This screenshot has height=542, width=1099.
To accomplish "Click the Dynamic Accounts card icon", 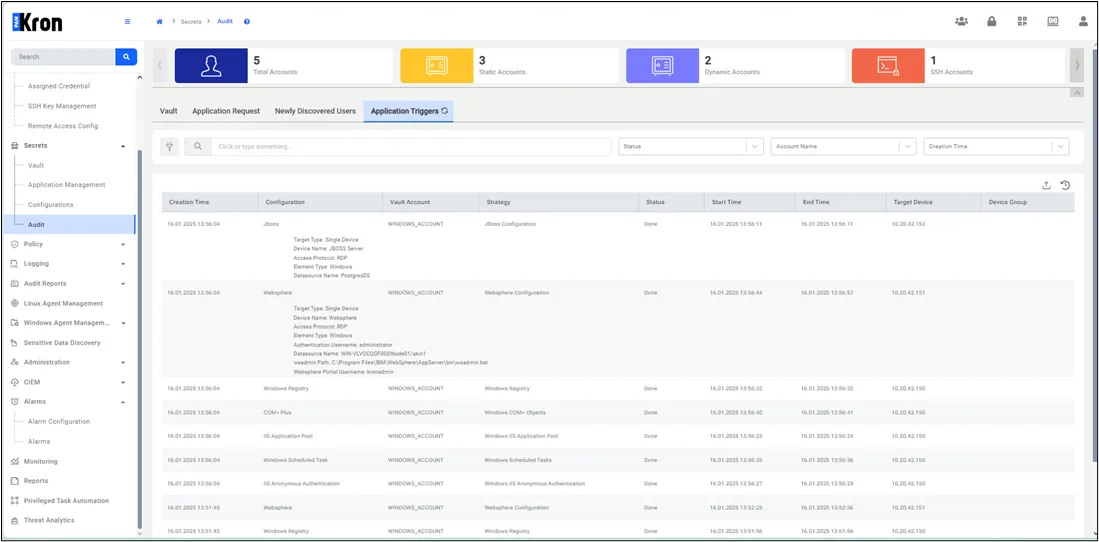I will [x=662, y=66].
